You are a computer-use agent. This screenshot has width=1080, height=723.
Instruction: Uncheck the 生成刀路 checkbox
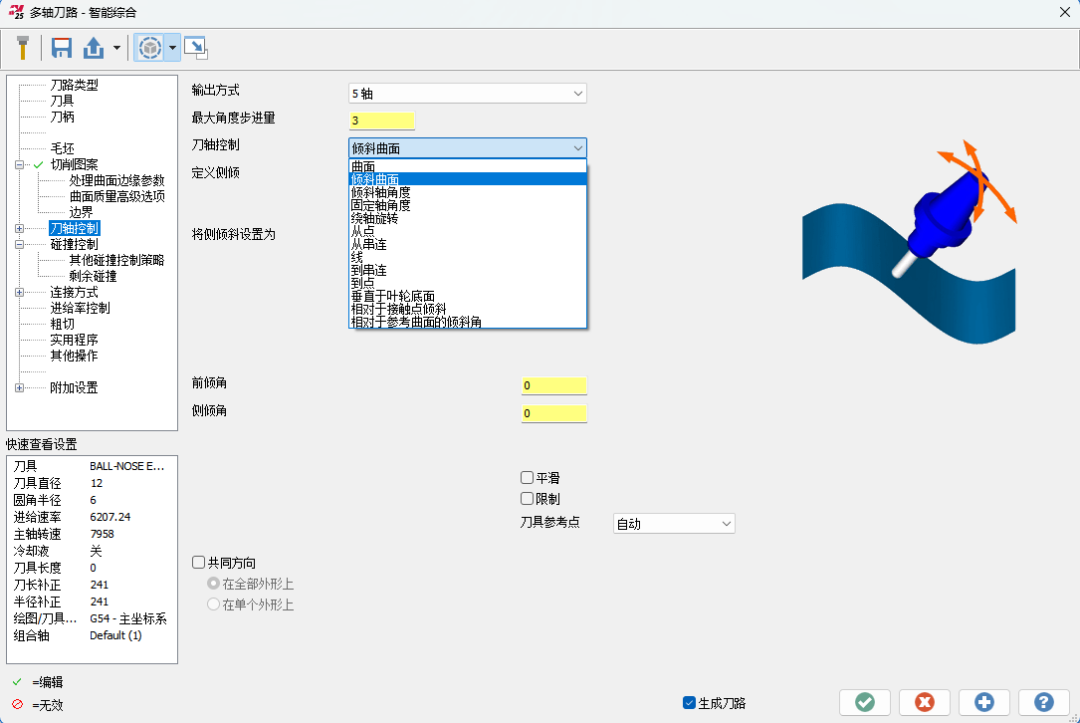tap(689, 702)
